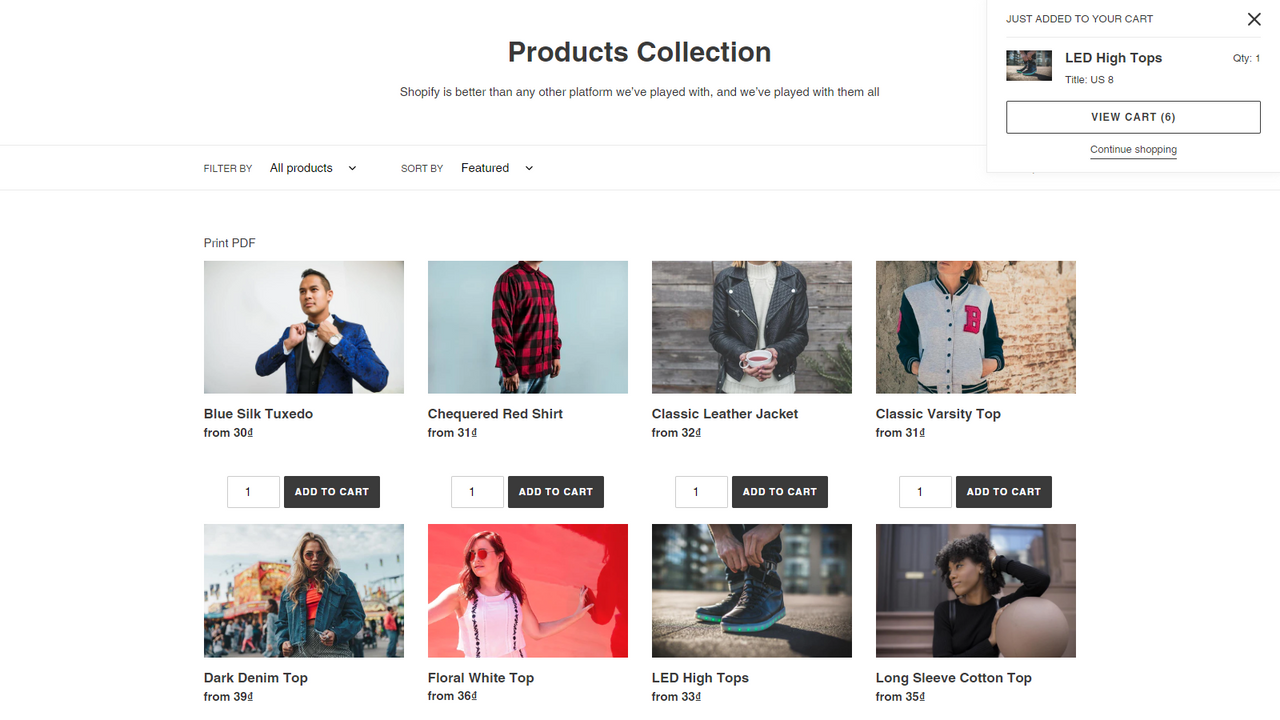Screen dimensions: 1280x720
Task: Click the quantity field under Classic Leather Jacket
Action: (x=701, y=491)
